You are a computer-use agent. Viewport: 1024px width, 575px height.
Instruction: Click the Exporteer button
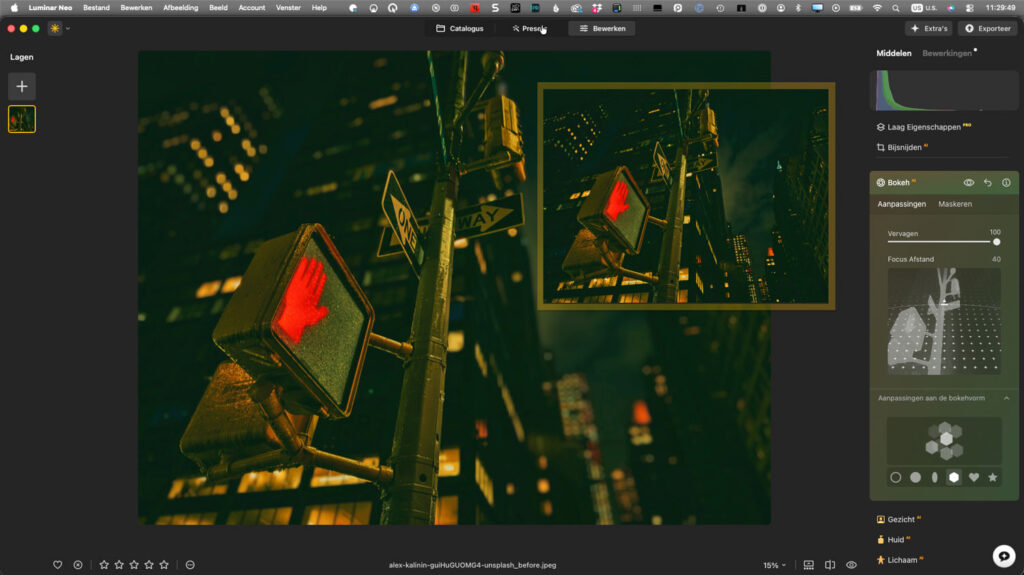pos(988,29)
